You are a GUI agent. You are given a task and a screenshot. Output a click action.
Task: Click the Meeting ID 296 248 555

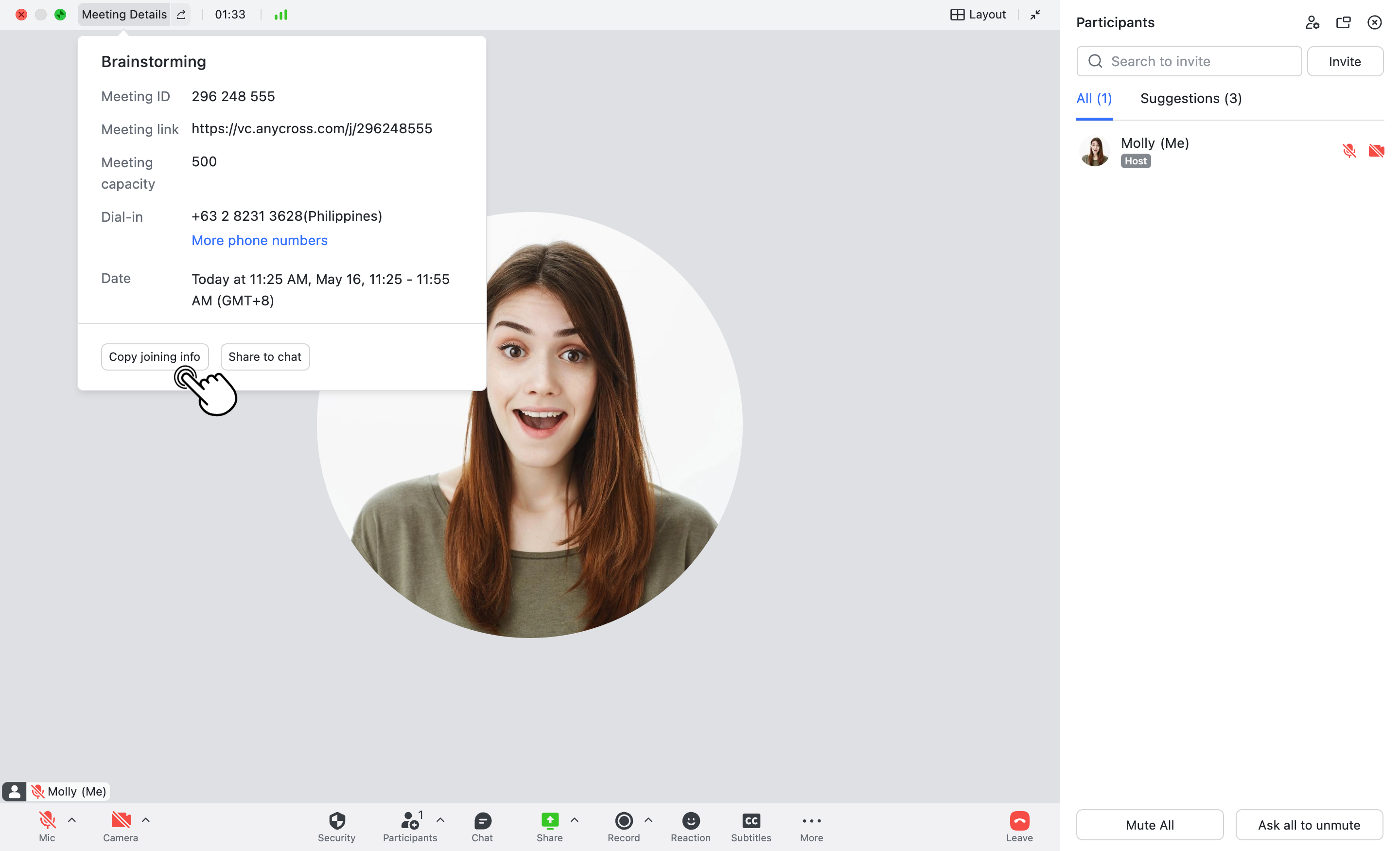click(233, 96)
